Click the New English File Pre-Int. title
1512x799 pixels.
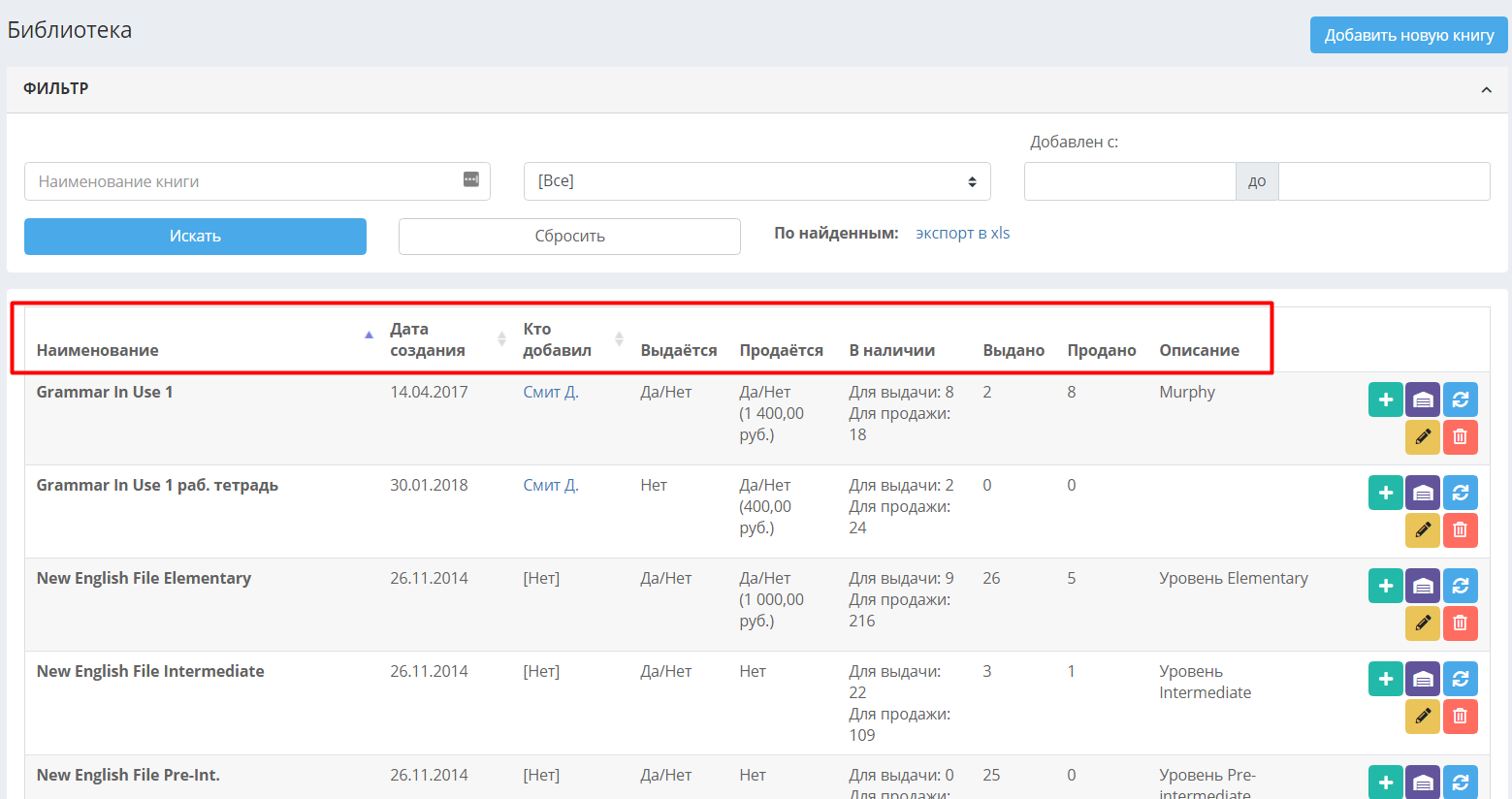(128, 775)
